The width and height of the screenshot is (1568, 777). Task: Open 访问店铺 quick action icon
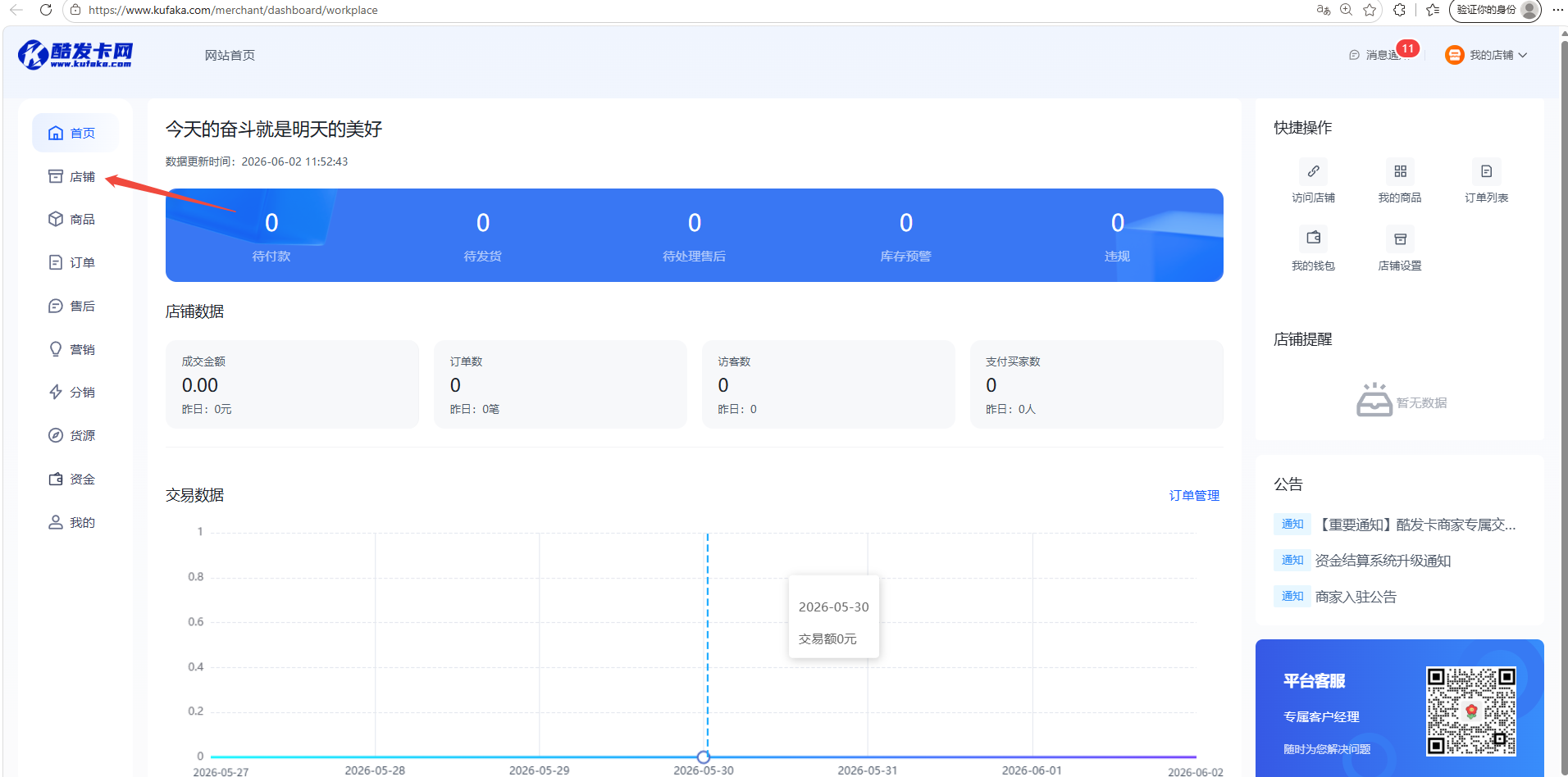pos(1313,171)
